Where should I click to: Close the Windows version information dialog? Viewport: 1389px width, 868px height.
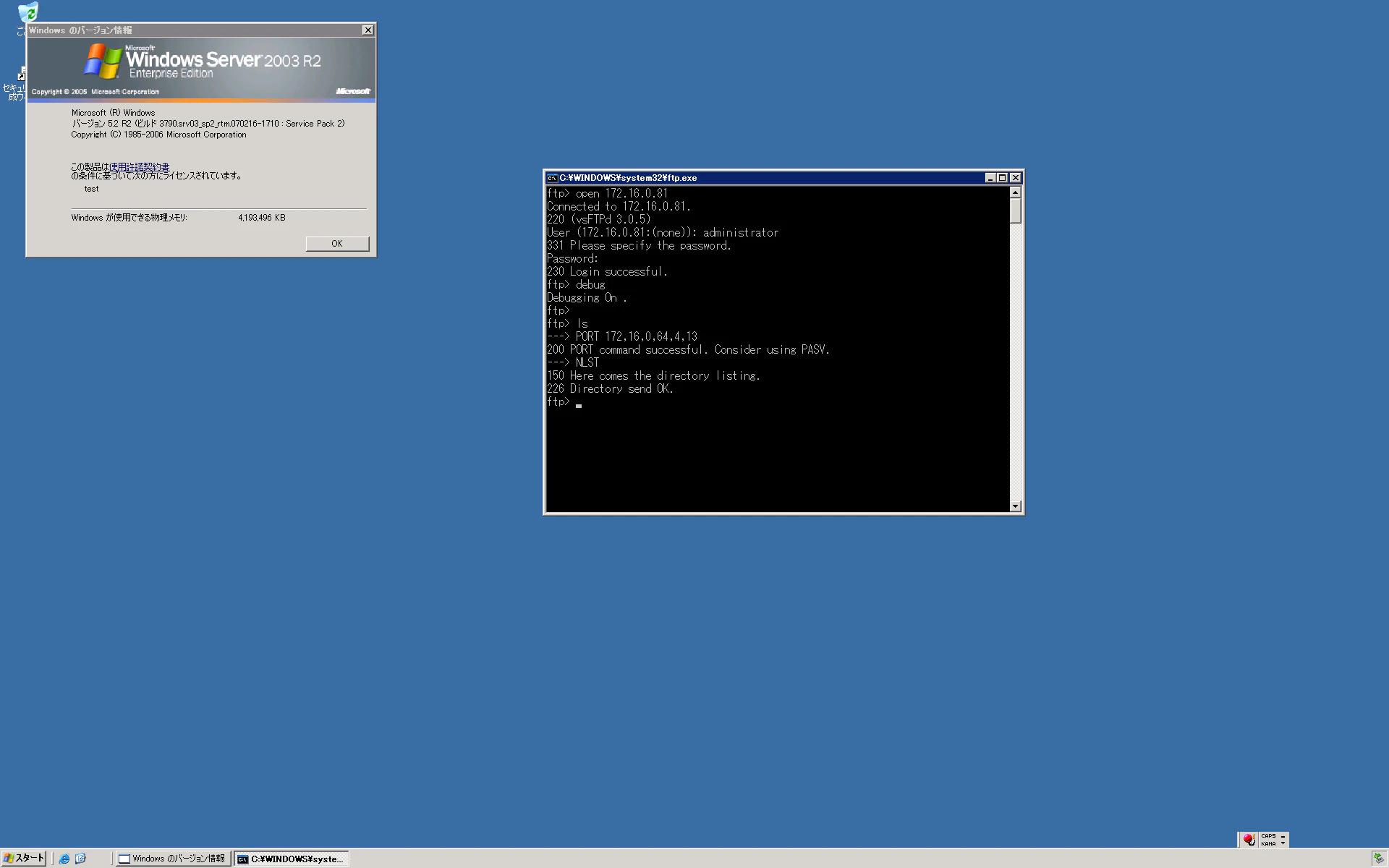point(368,30)
